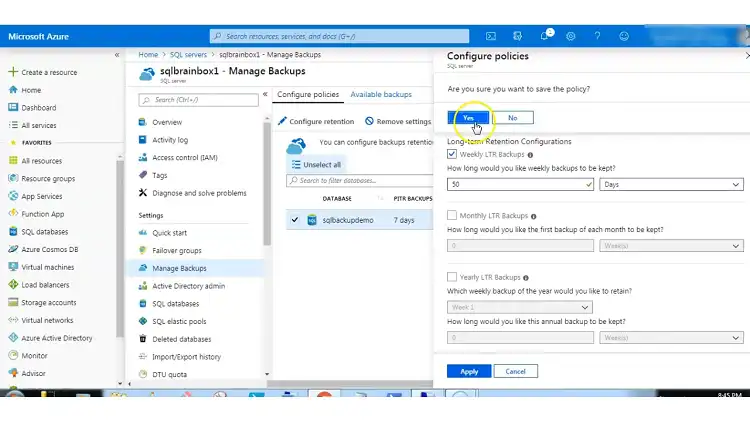Viewport: 750px width, 421px height.
Task: Click Configure retention command
Action: [316, 122]
